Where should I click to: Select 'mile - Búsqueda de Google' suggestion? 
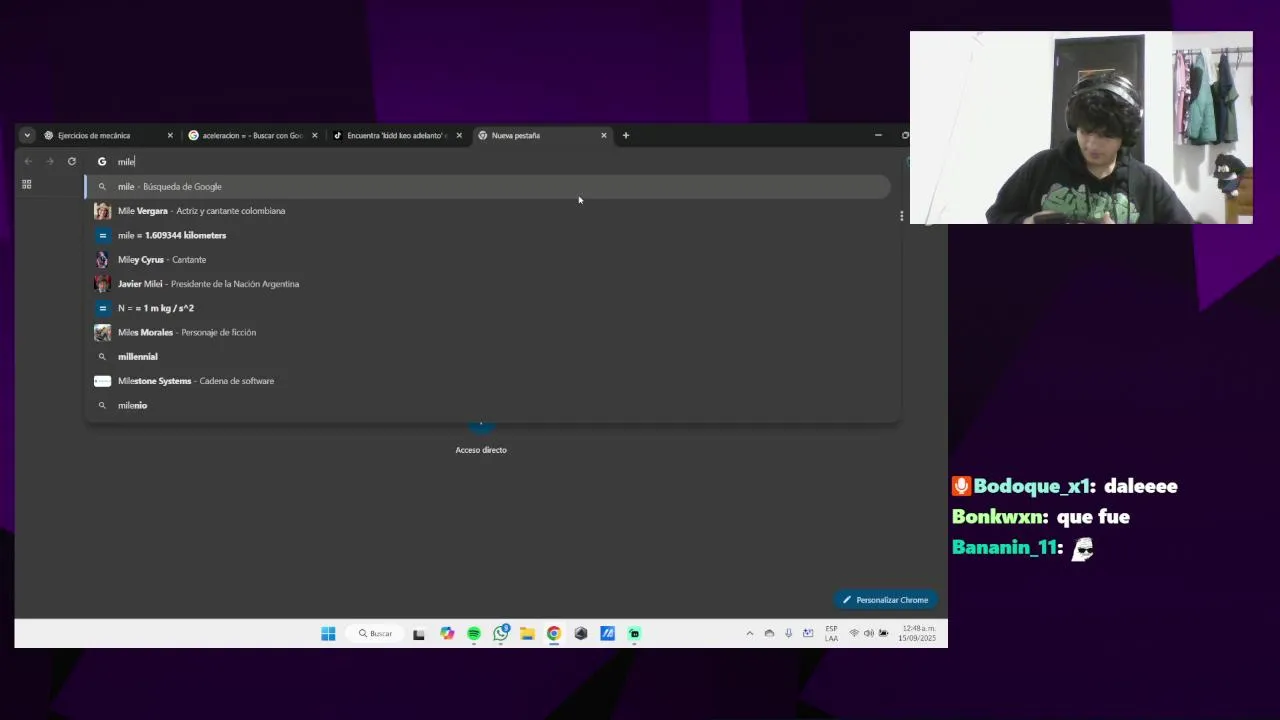tap(488, 186)
